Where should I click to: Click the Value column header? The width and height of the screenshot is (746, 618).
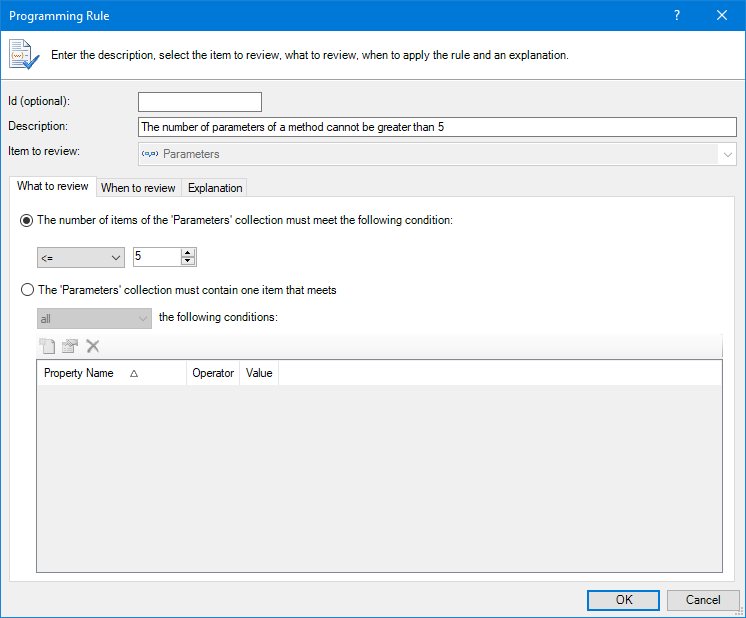tap(259, 373)
